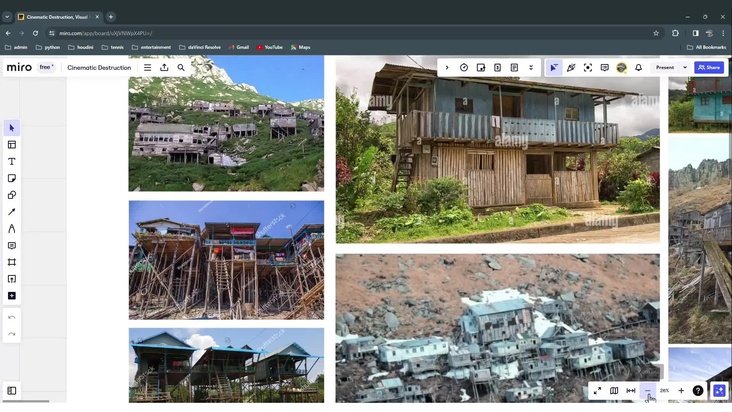The height and width of the screenshot is (412, 732).
Task: Expand the collapsed apps chevron
Action: [x=447, y=68]
